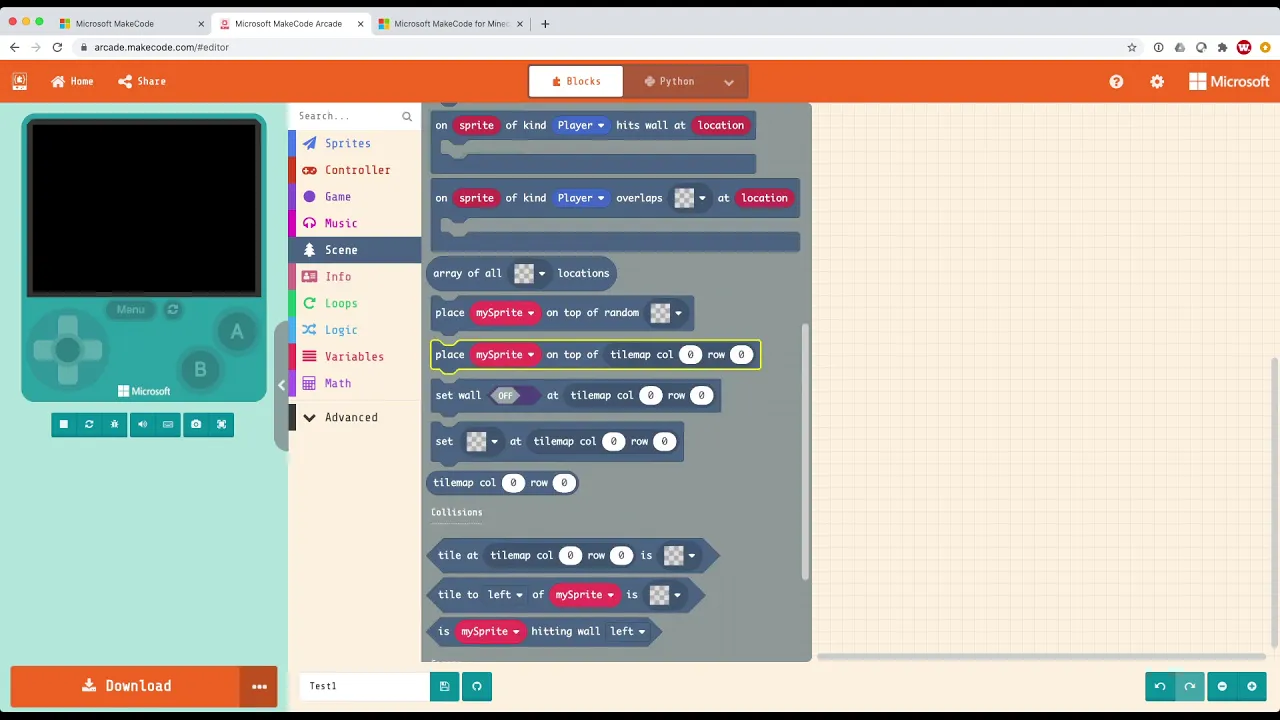Click the toolbox search magnifier icon

point(407,117)
